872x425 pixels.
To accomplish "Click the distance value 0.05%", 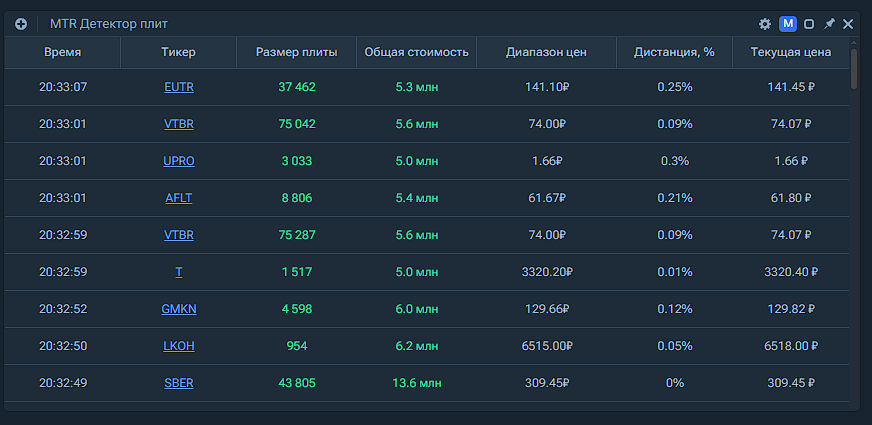I will click(675, 346).
